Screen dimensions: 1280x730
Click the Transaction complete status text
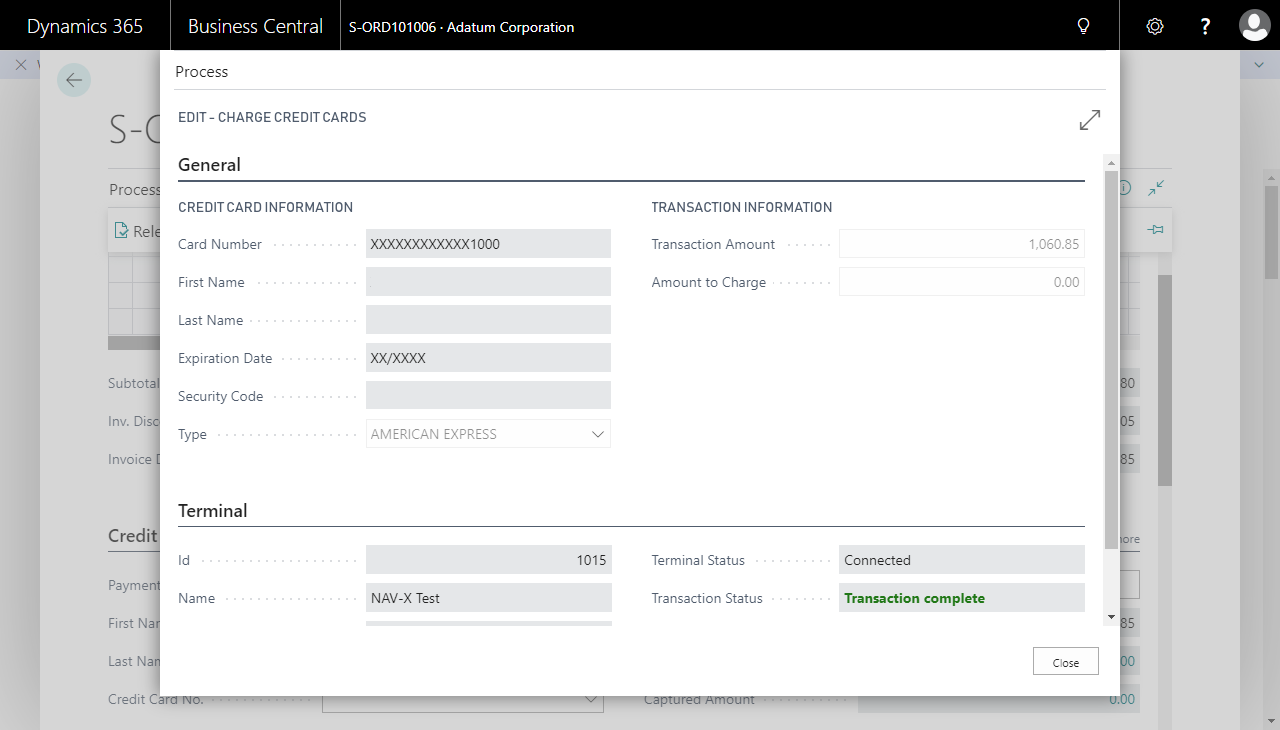coord(914,598)
